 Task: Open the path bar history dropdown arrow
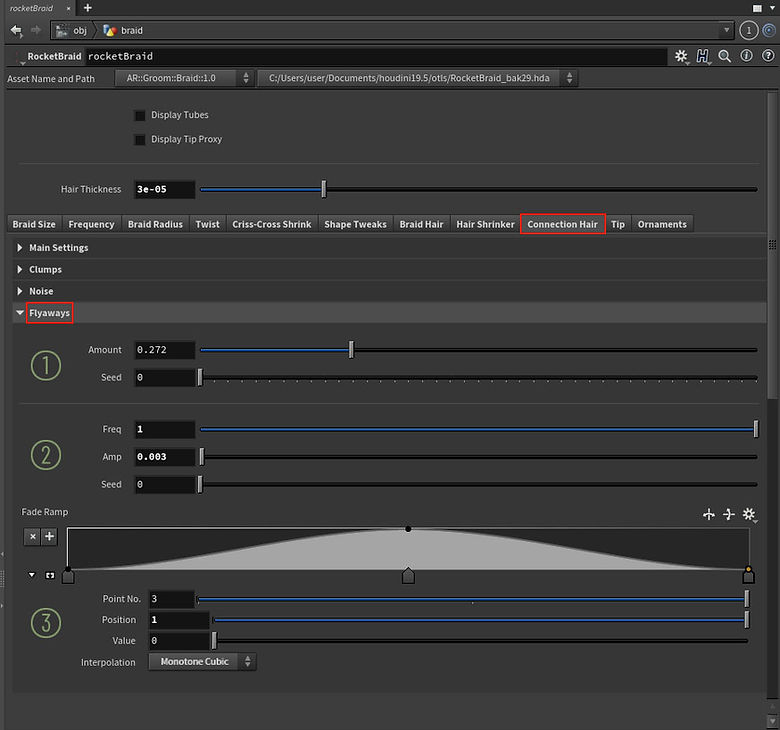[x=726, y=30]
